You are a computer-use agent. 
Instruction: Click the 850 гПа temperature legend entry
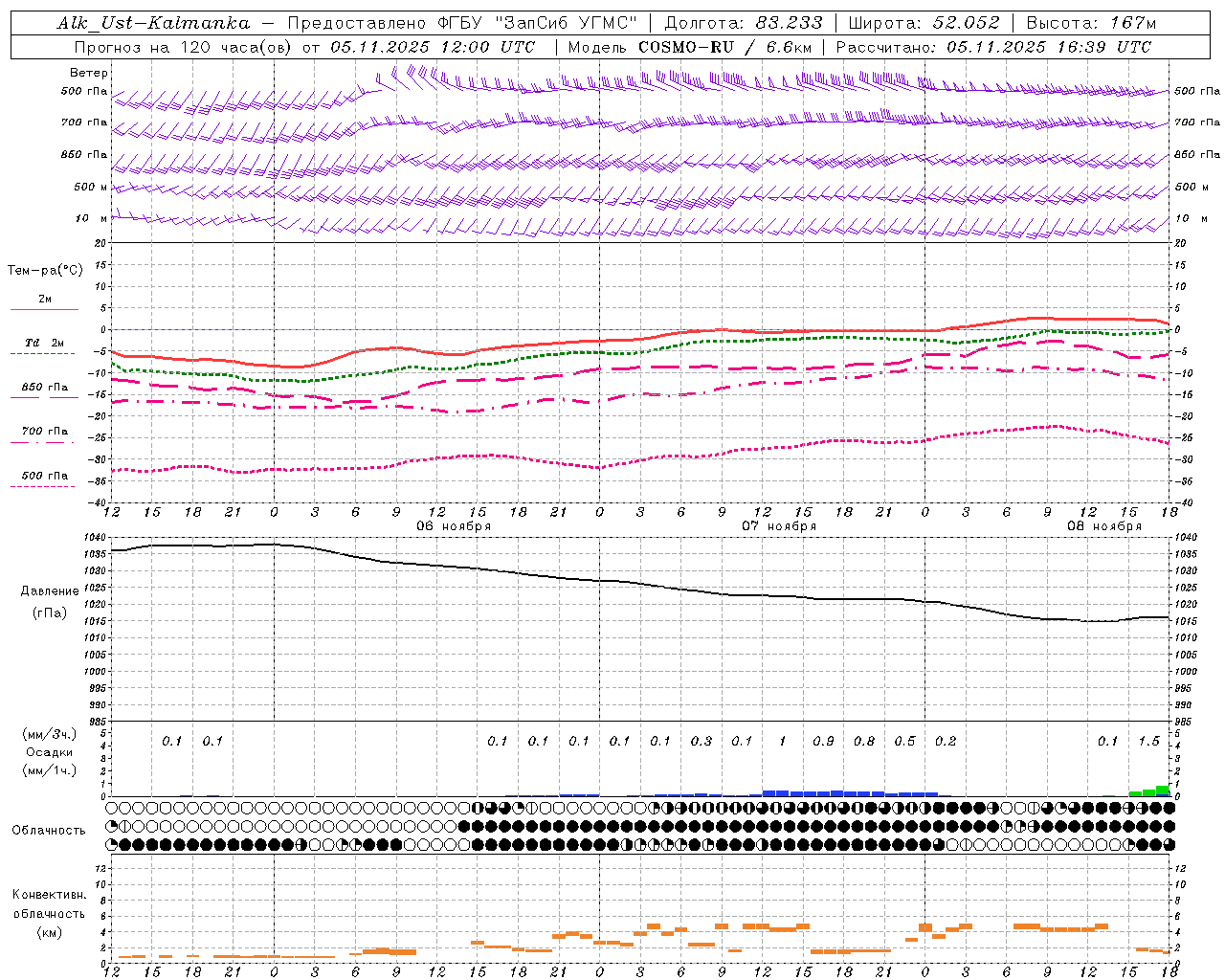(x=44, y=388)
